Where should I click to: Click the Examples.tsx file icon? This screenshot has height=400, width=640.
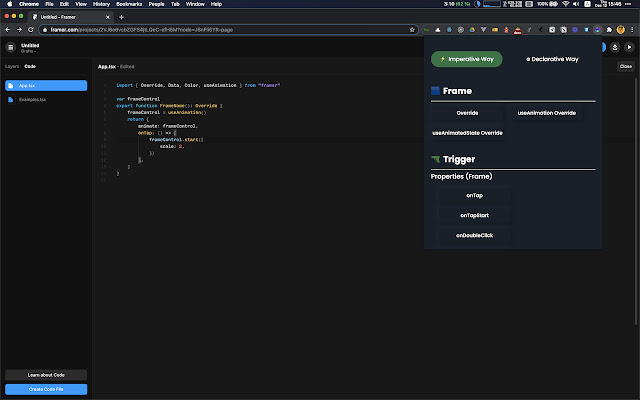pyautogui.click(x=11, y=100)
